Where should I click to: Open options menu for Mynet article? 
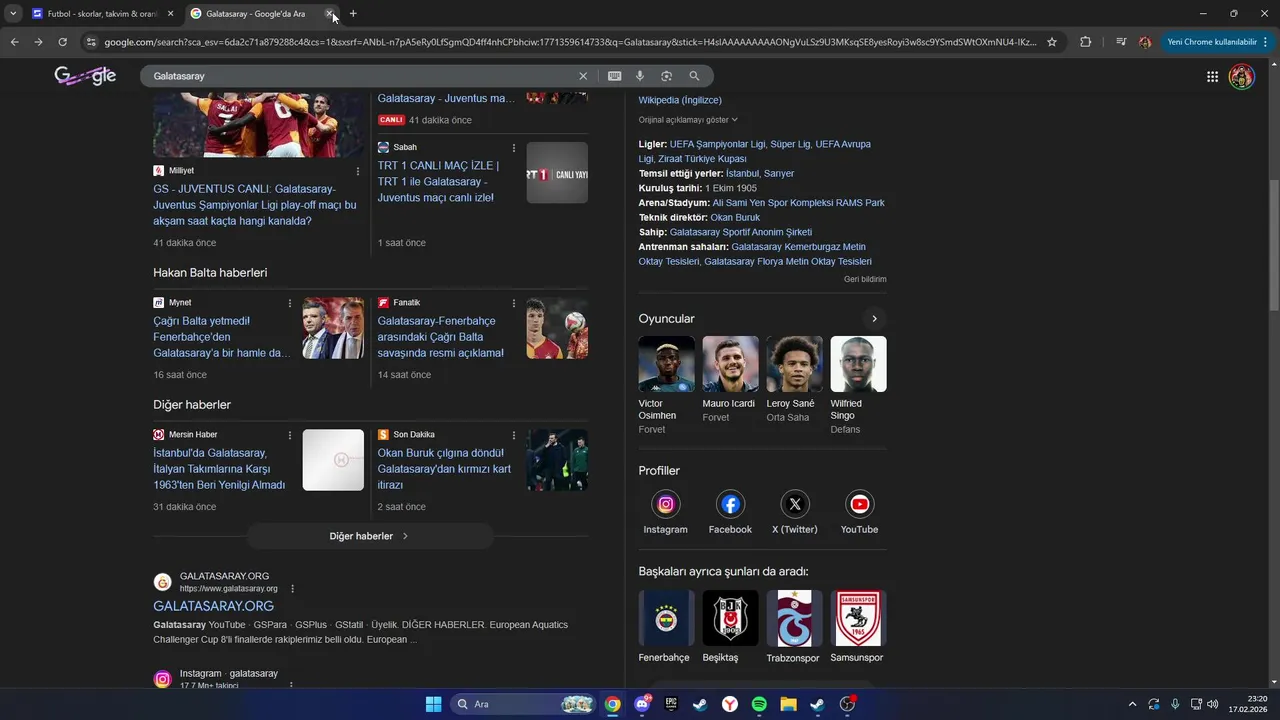click(290, 303)
